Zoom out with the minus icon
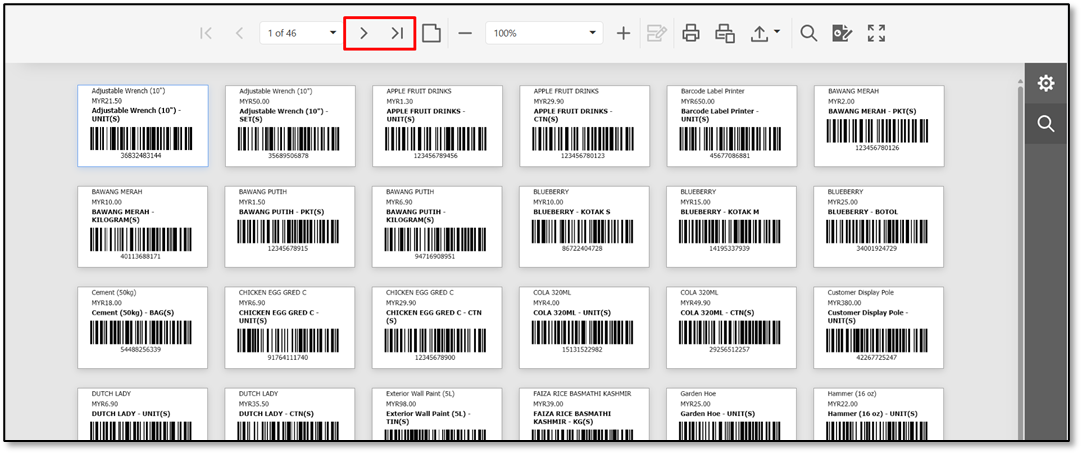The height and width of the screenshot is (454, 1083). [466, 32]
